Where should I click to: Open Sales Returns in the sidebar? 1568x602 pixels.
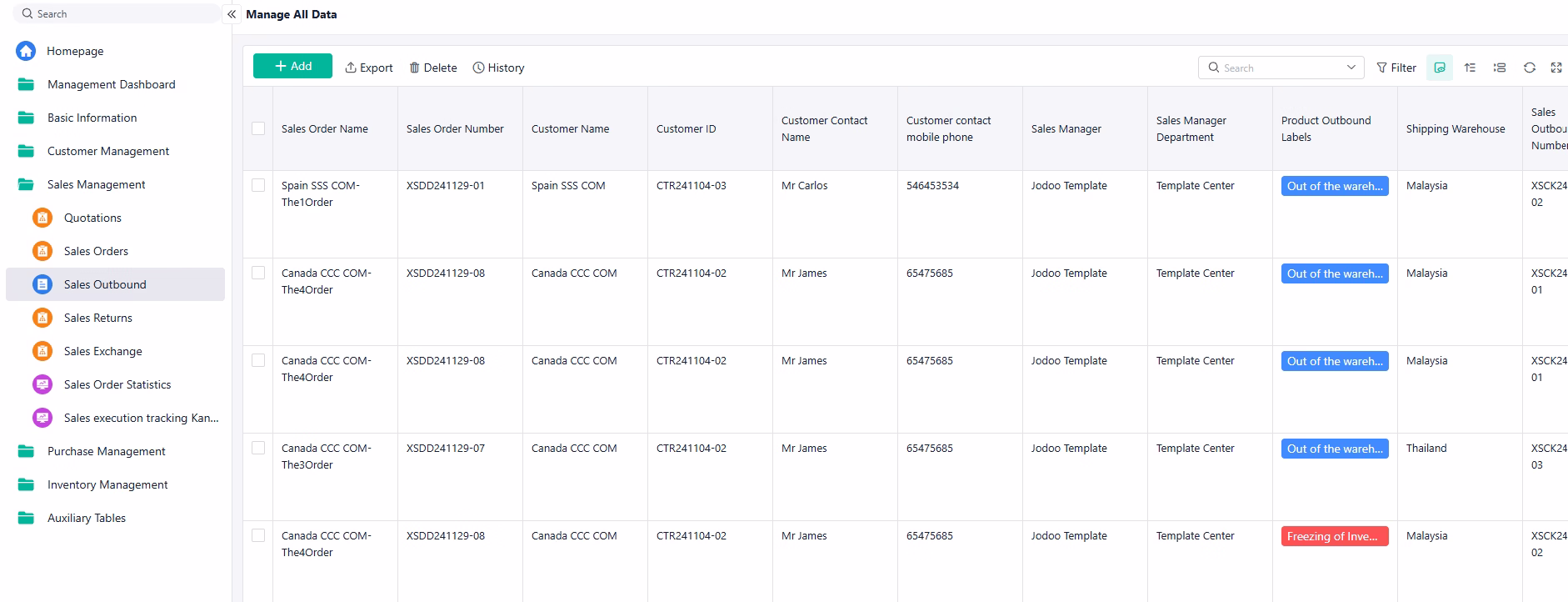click(x=97, y=318)
